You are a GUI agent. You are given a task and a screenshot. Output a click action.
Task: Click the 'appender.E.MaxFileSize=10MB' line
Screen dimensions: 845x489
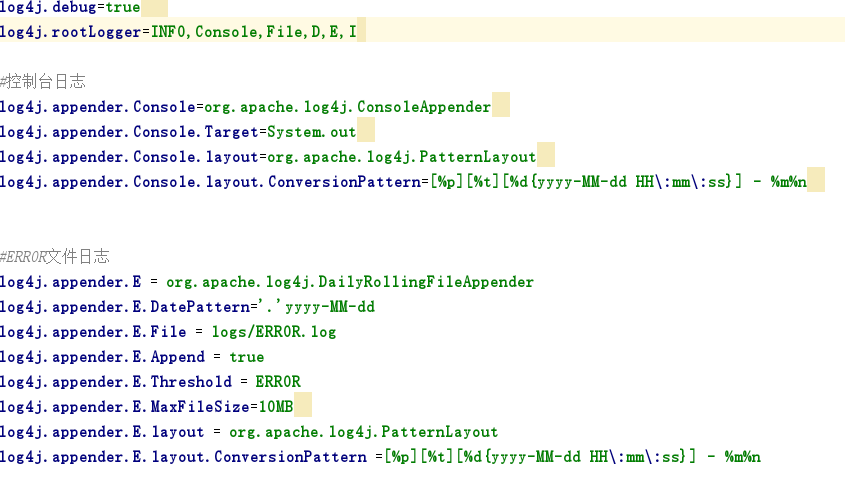click(147, 407)
